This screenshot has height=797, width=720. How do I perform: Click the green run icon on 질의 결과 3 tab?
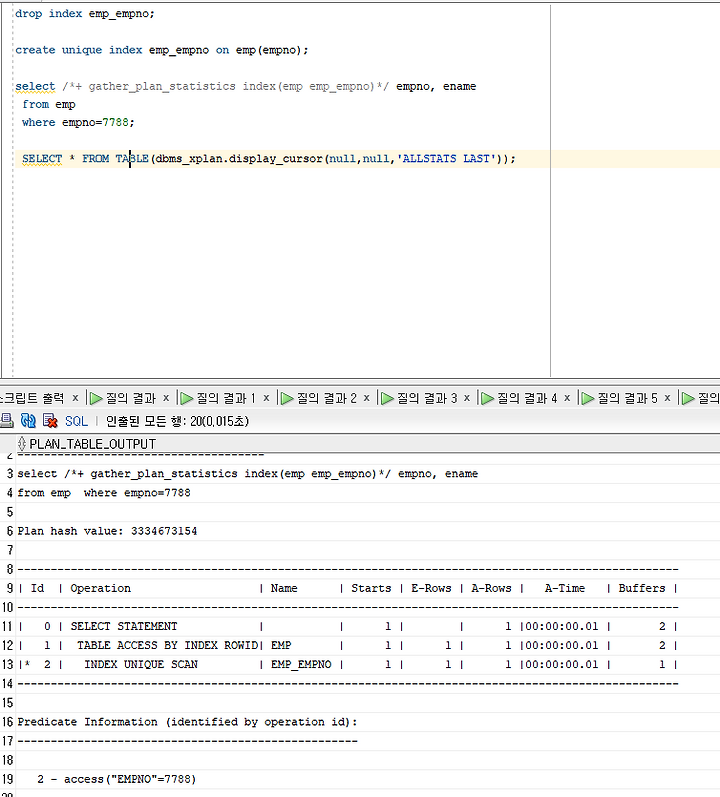388,398
